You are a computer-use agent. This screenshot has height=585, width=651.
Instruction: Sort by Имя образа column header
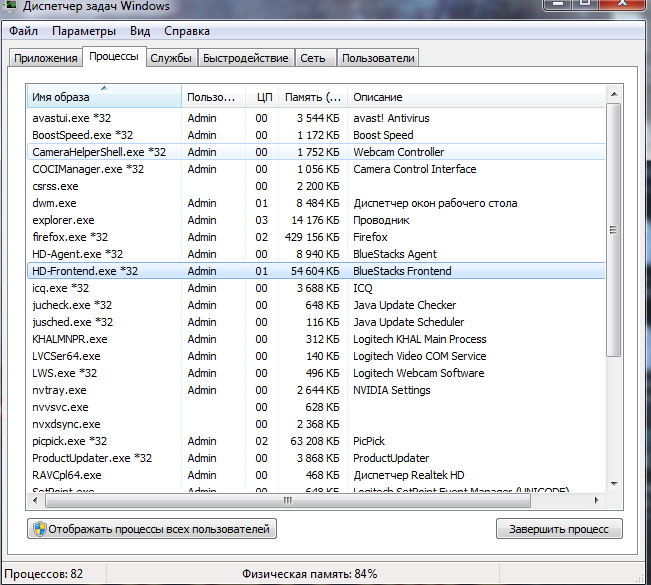tap(104, 97)
